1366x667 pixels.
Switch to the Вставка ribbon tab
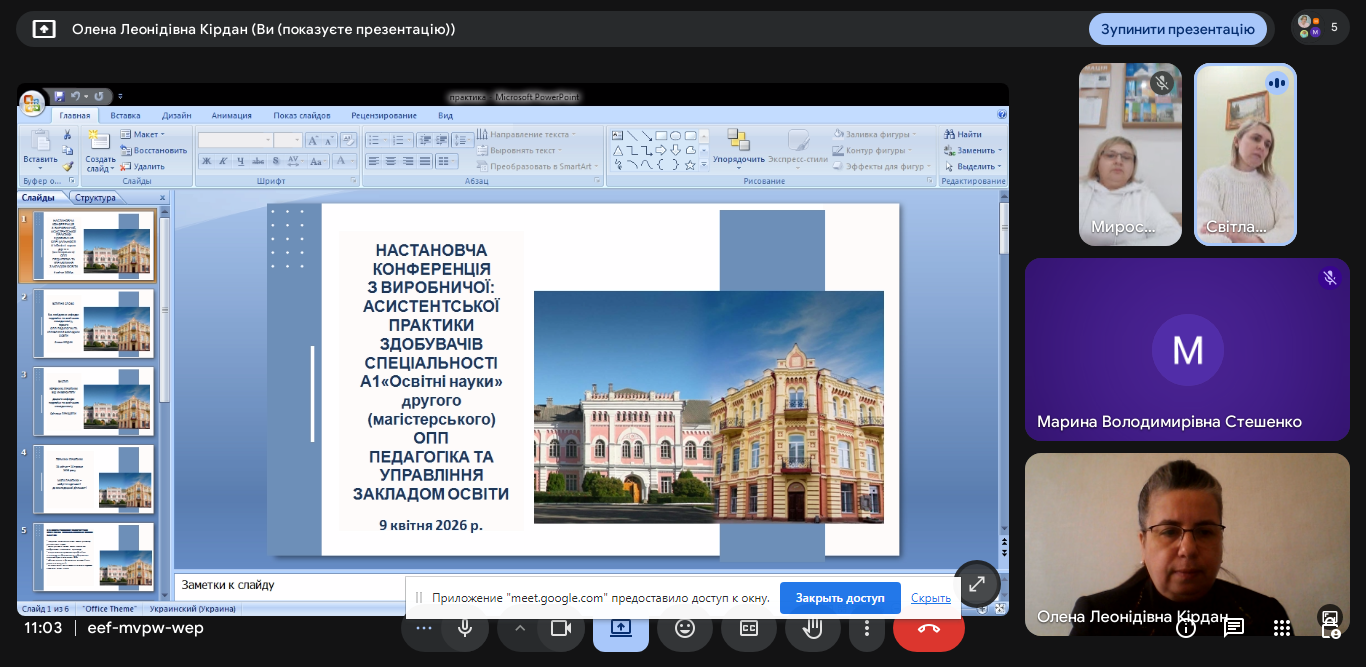coord(125,115)
